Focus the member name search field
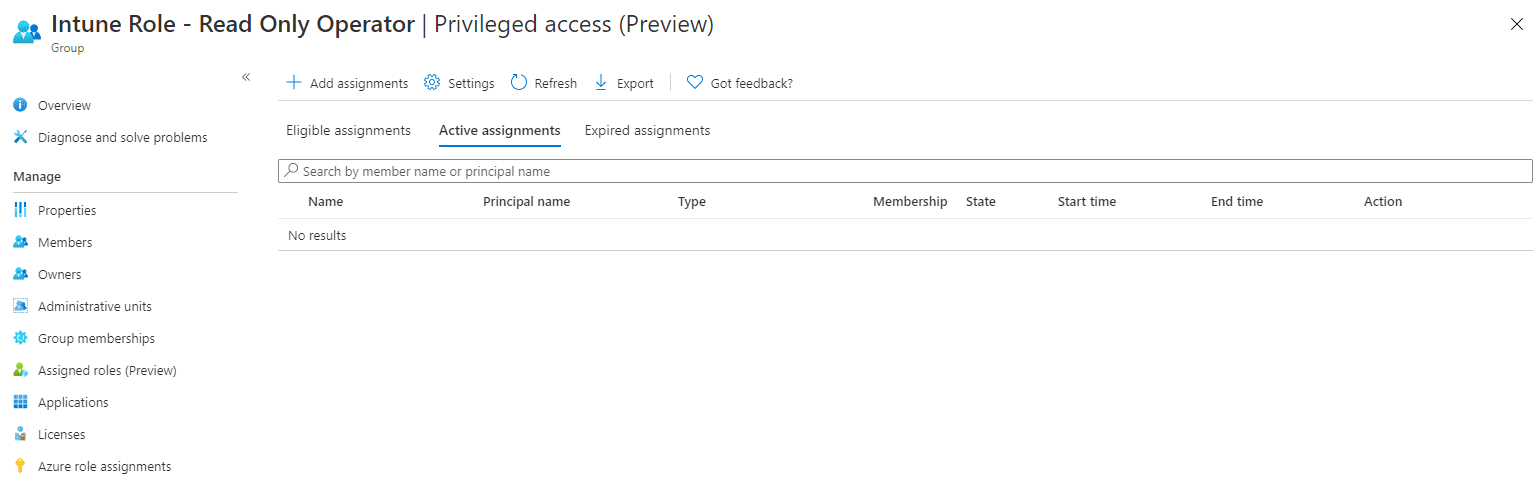Screen dimensions: 1538x491 click(x=905, y=171)
